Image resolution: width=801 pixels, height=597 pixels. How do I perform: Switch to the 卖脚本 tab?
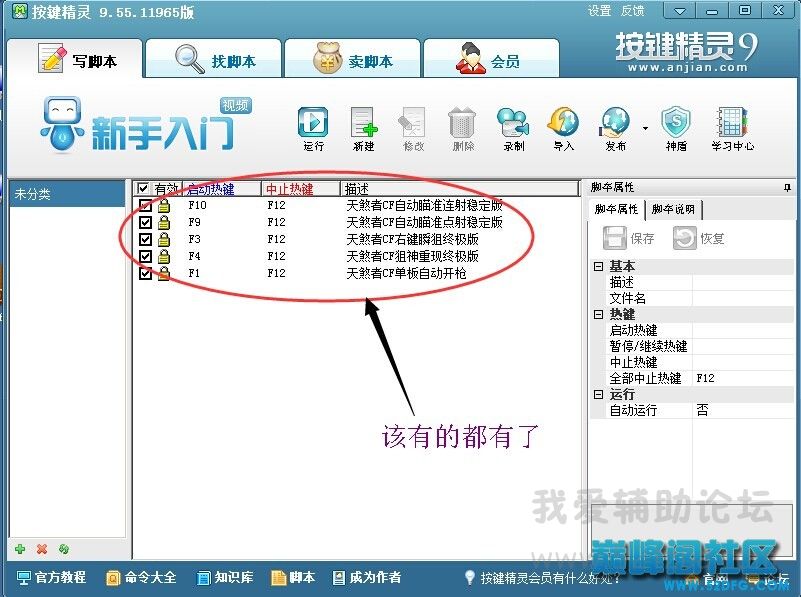(x=352, y=59)
